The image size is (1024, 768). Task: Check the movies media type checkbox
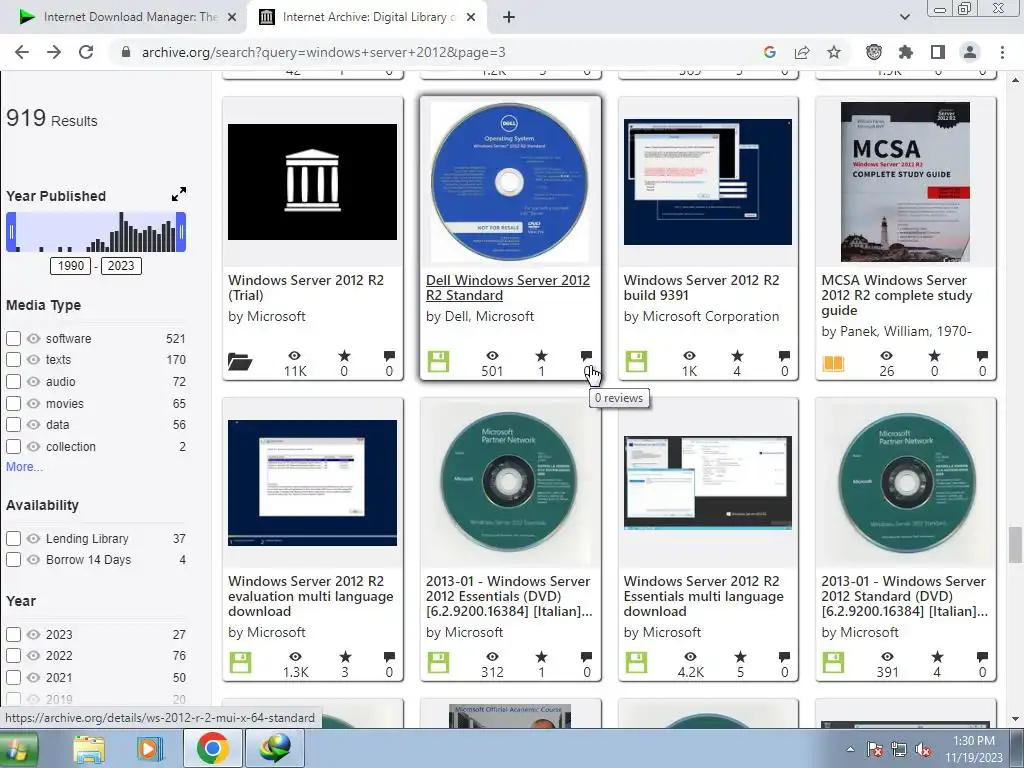click(13, 404)
